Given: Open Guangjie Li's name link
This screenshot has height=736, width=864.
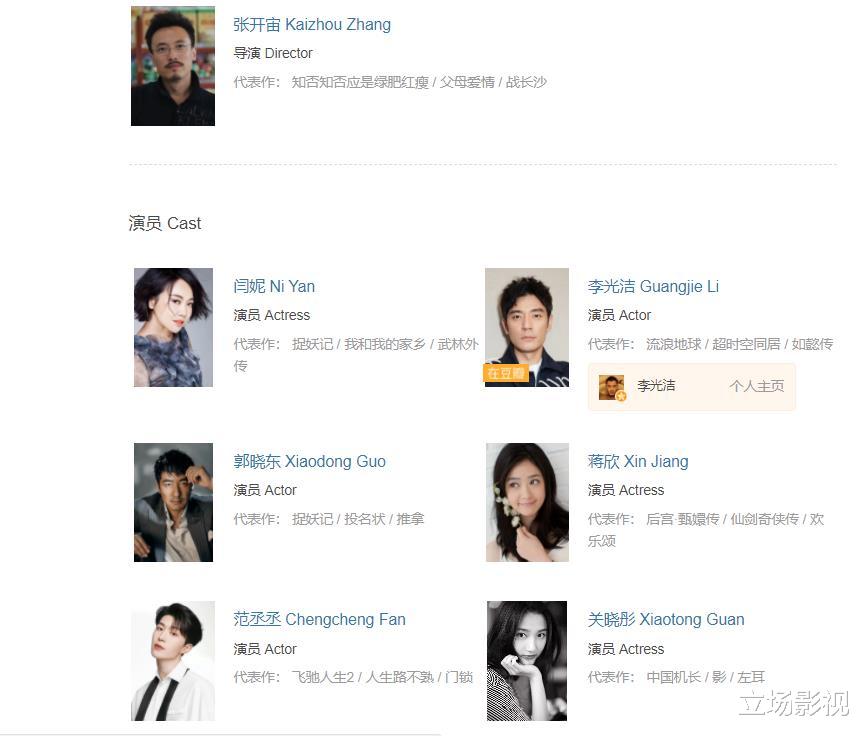Looking at the screenshot, I should 653,286.
